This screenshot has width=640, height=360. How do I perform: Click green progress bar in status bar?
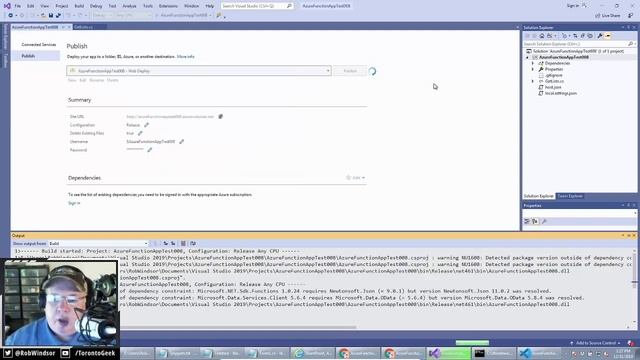tap(472, 343)
